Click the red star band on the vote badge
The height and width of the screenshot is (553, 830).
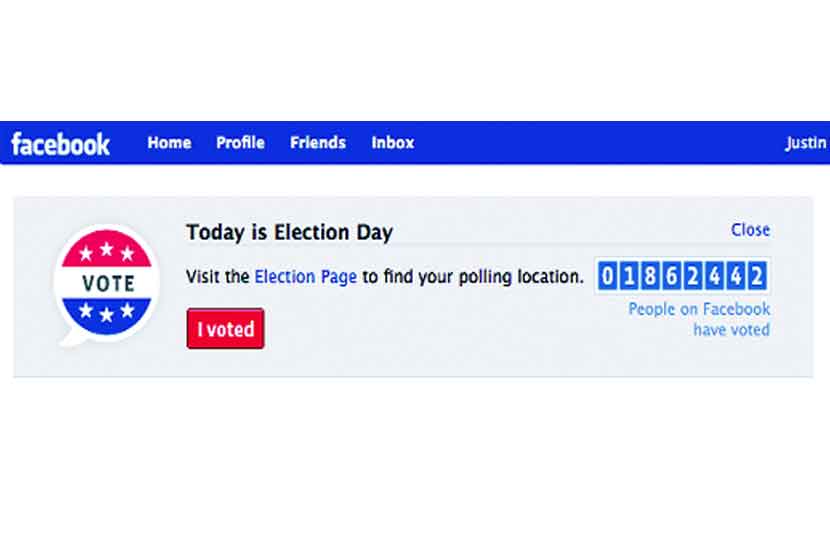tap(106, 252)
